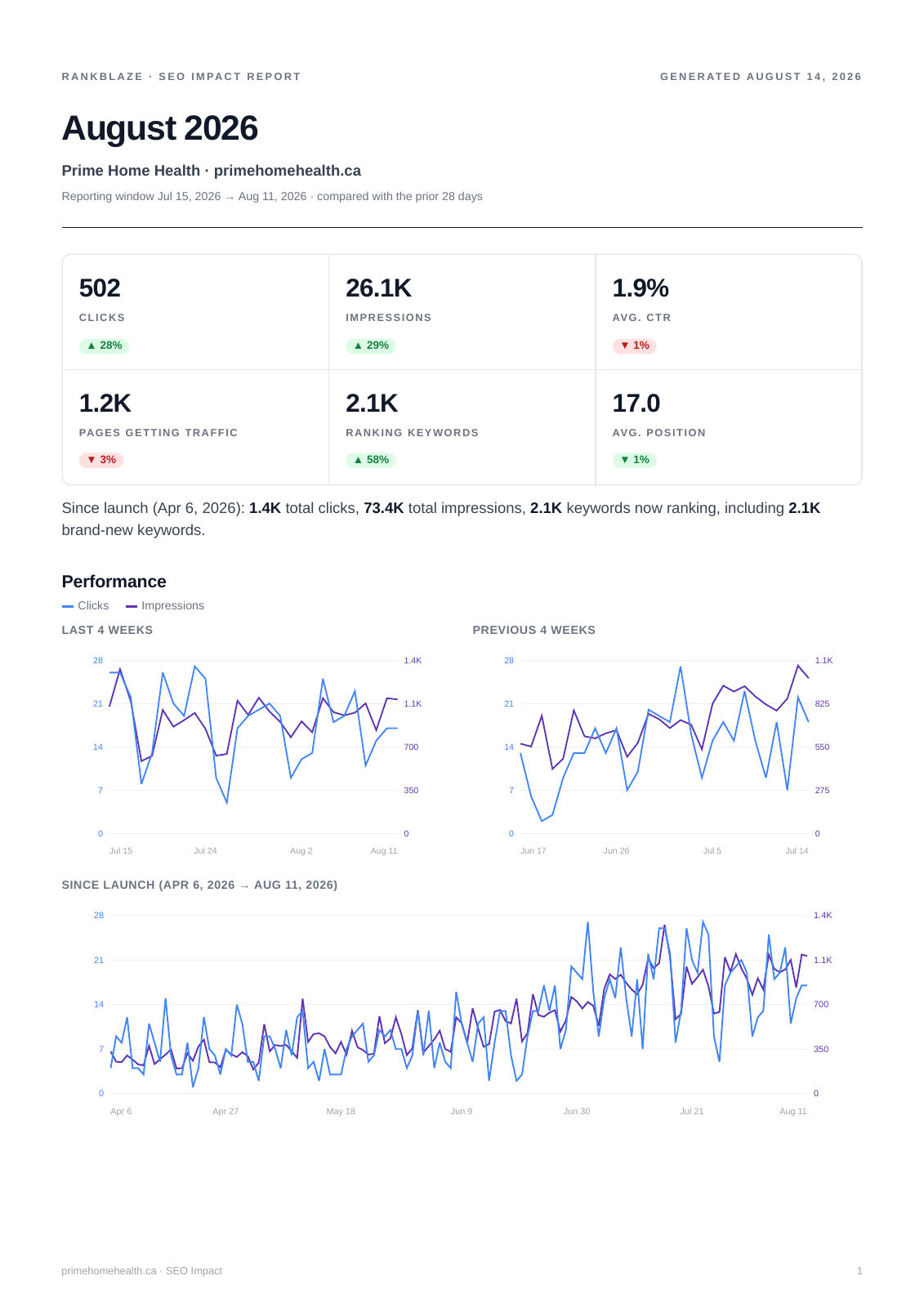Click the PREVIOUS 4 WEEKS chart title
Viewport: 924px width, 1307px height.
pyautogui.click(x=534, y=631)
